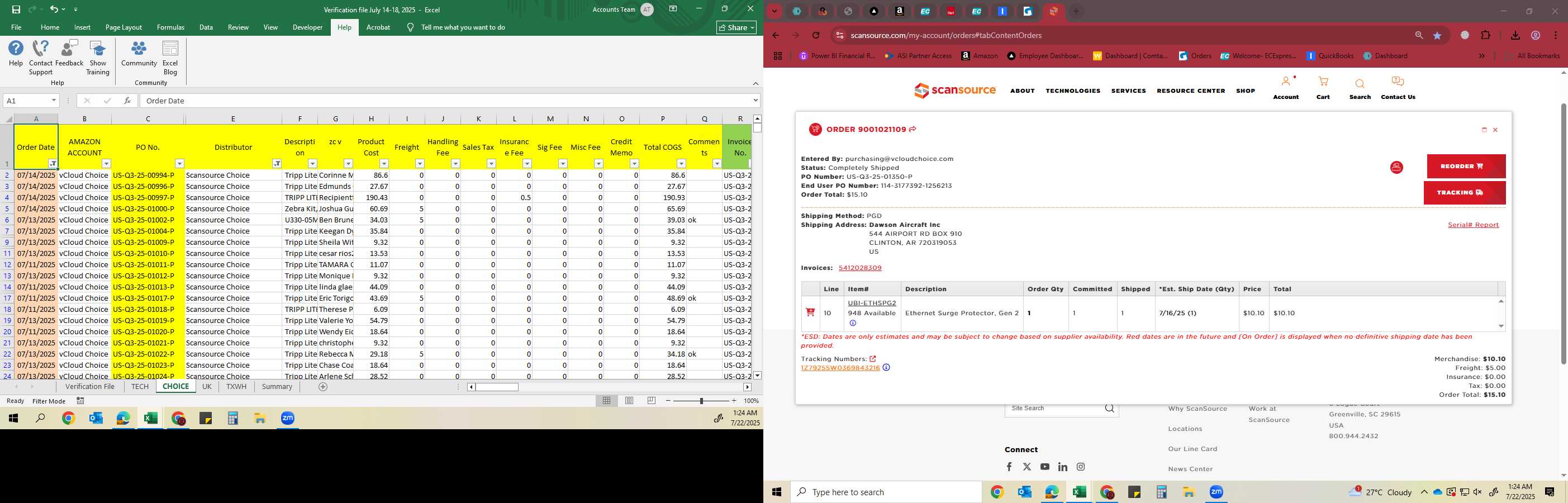Undo the last action in Excel
Image resolution: width=1568 pixels, height=503 pixels.
click(x=54, y=9)
